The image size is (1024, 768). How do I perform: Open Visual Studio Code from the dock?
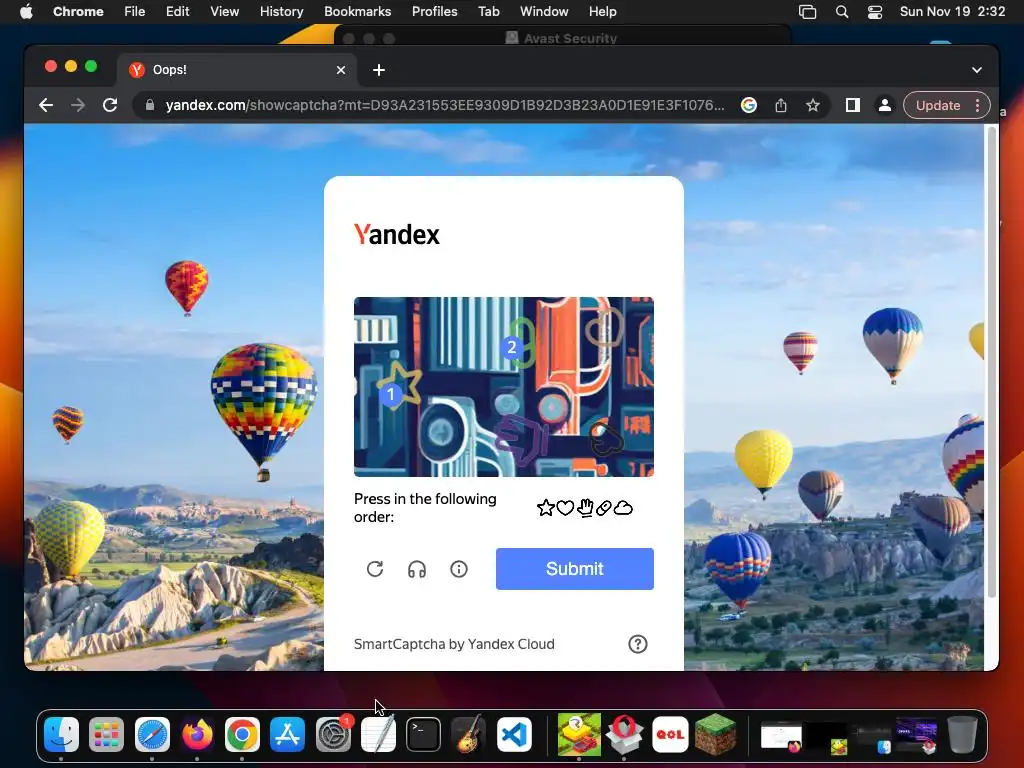514,735
